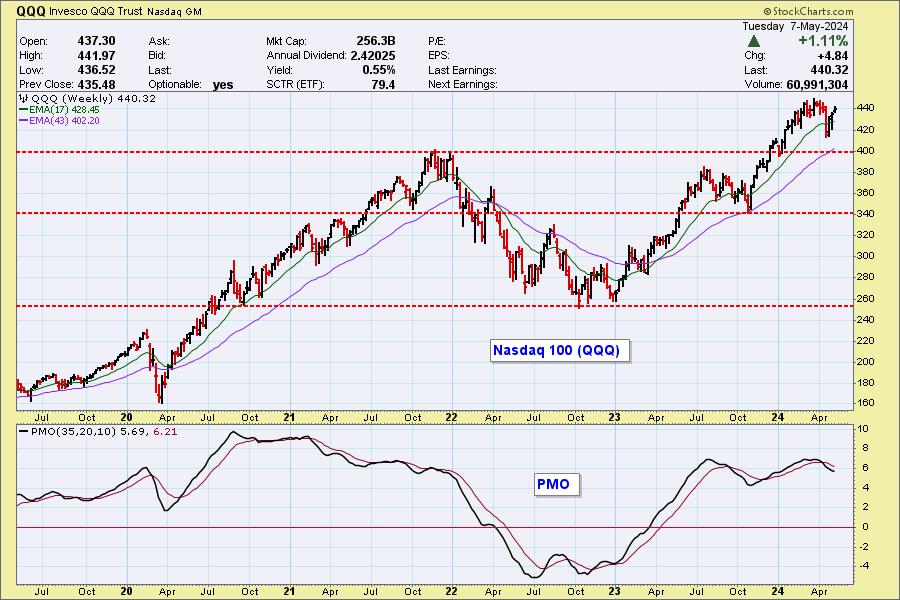Click the 440 price axis label
The image size is (900, 600).
tap(866, 108)
